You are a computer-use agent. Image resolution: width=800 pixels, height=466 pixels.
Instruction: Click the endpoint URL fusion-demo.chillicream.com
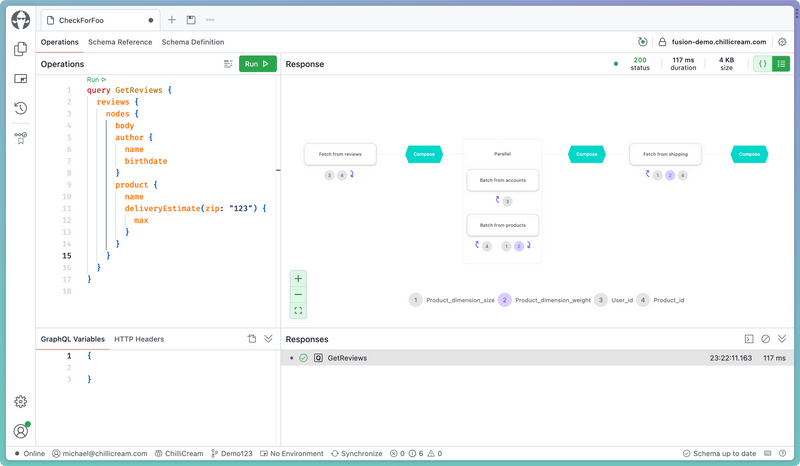719,42
